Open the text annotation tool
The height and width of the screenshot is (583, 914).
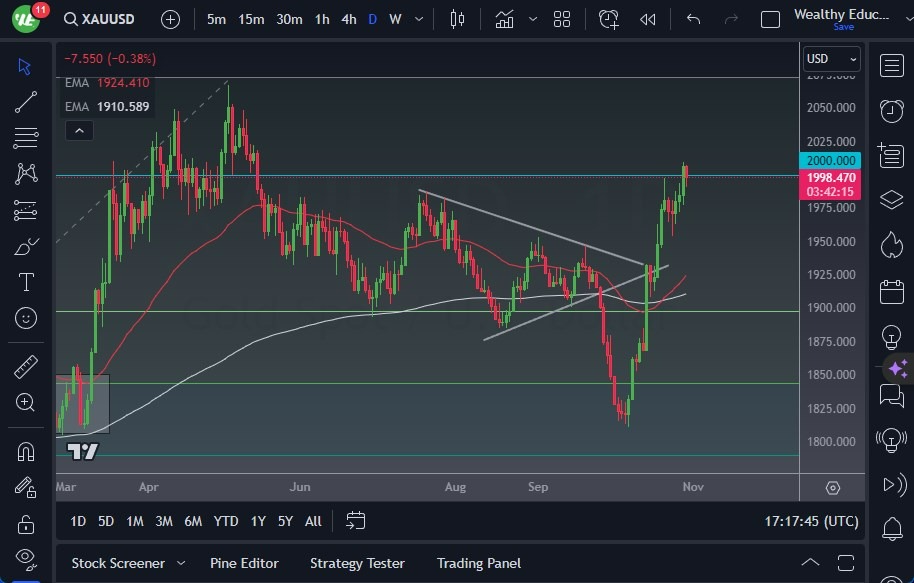tap(26, 282)
